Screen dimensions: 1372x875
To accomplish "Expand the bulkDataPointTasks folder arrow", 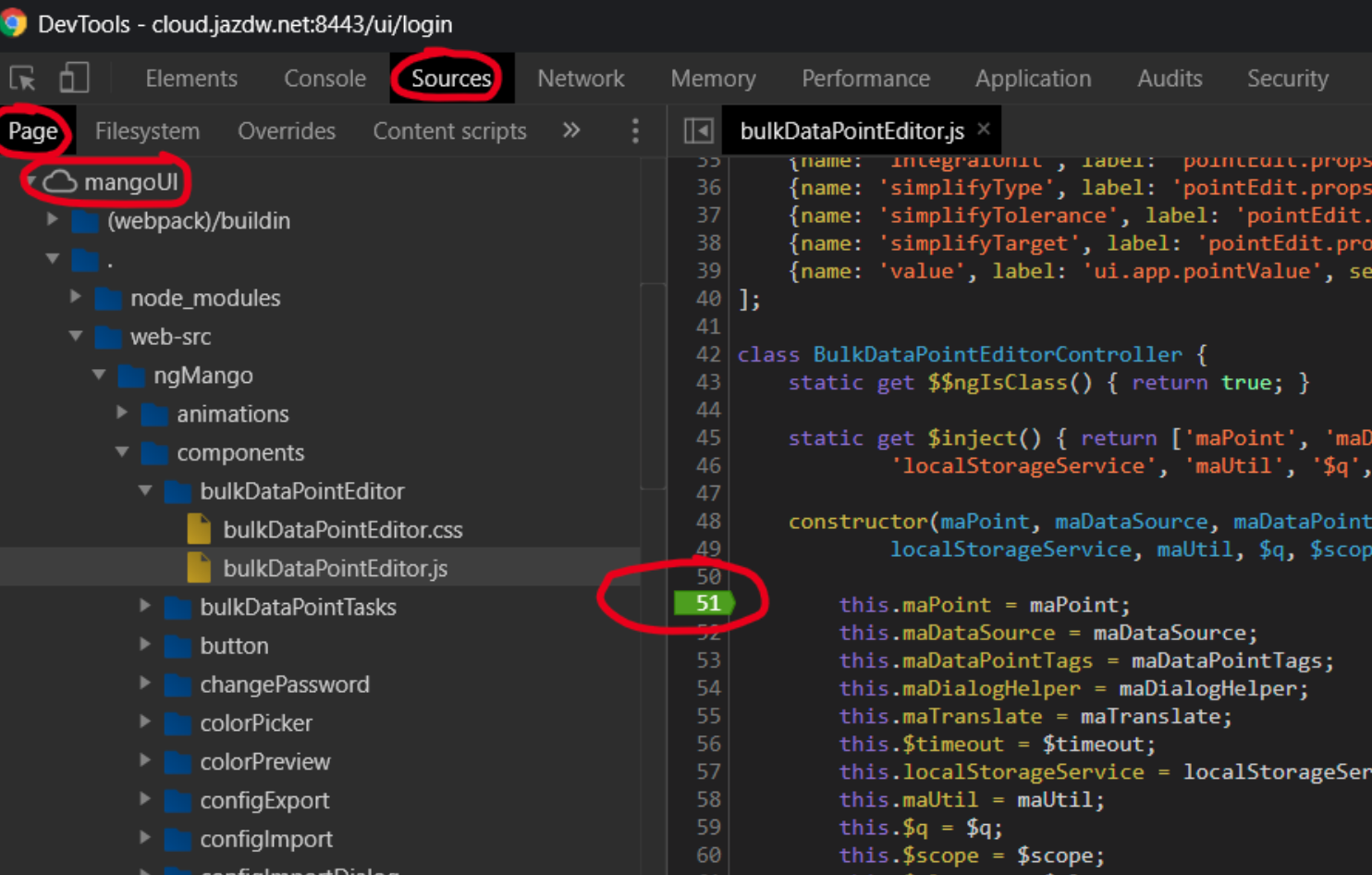I will tap(145, 606).
